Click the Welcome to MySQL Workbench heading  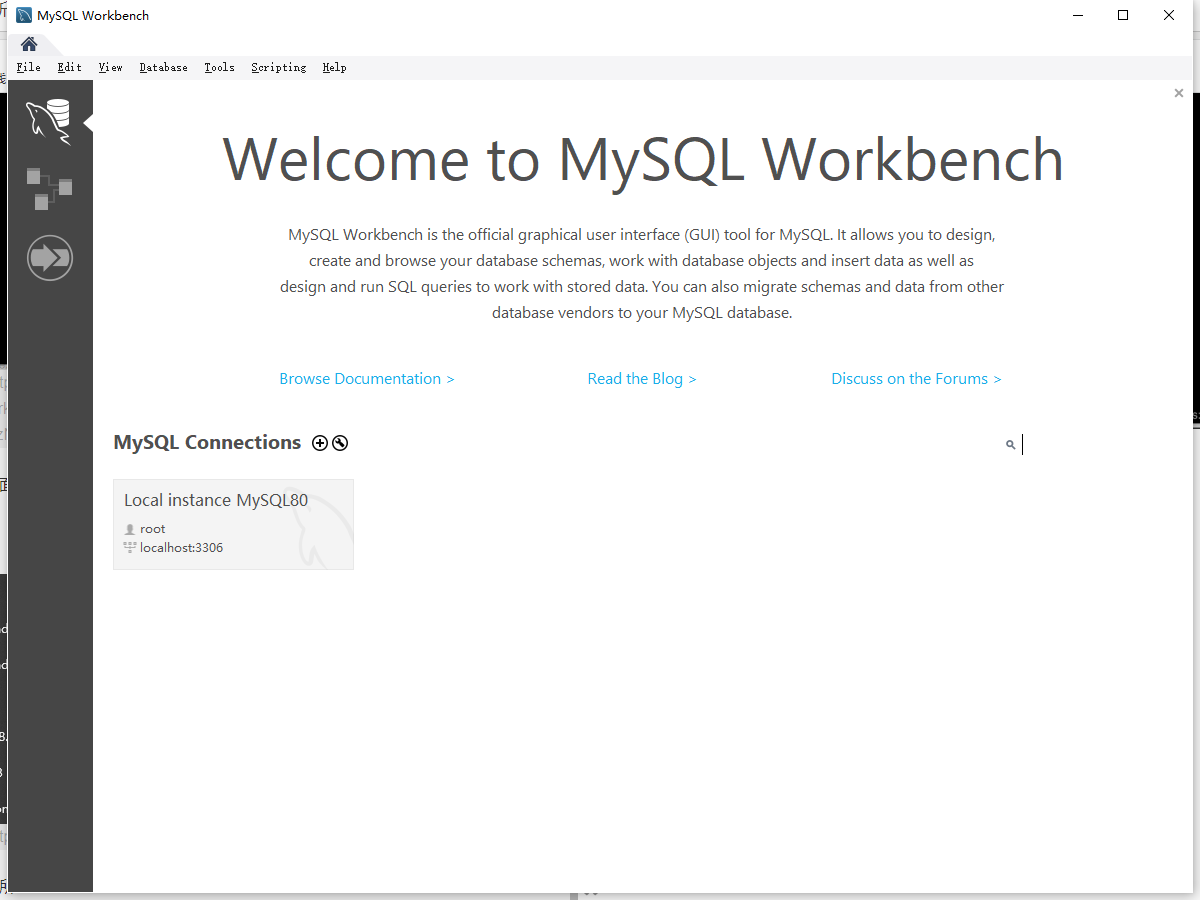tap(643, 159)
